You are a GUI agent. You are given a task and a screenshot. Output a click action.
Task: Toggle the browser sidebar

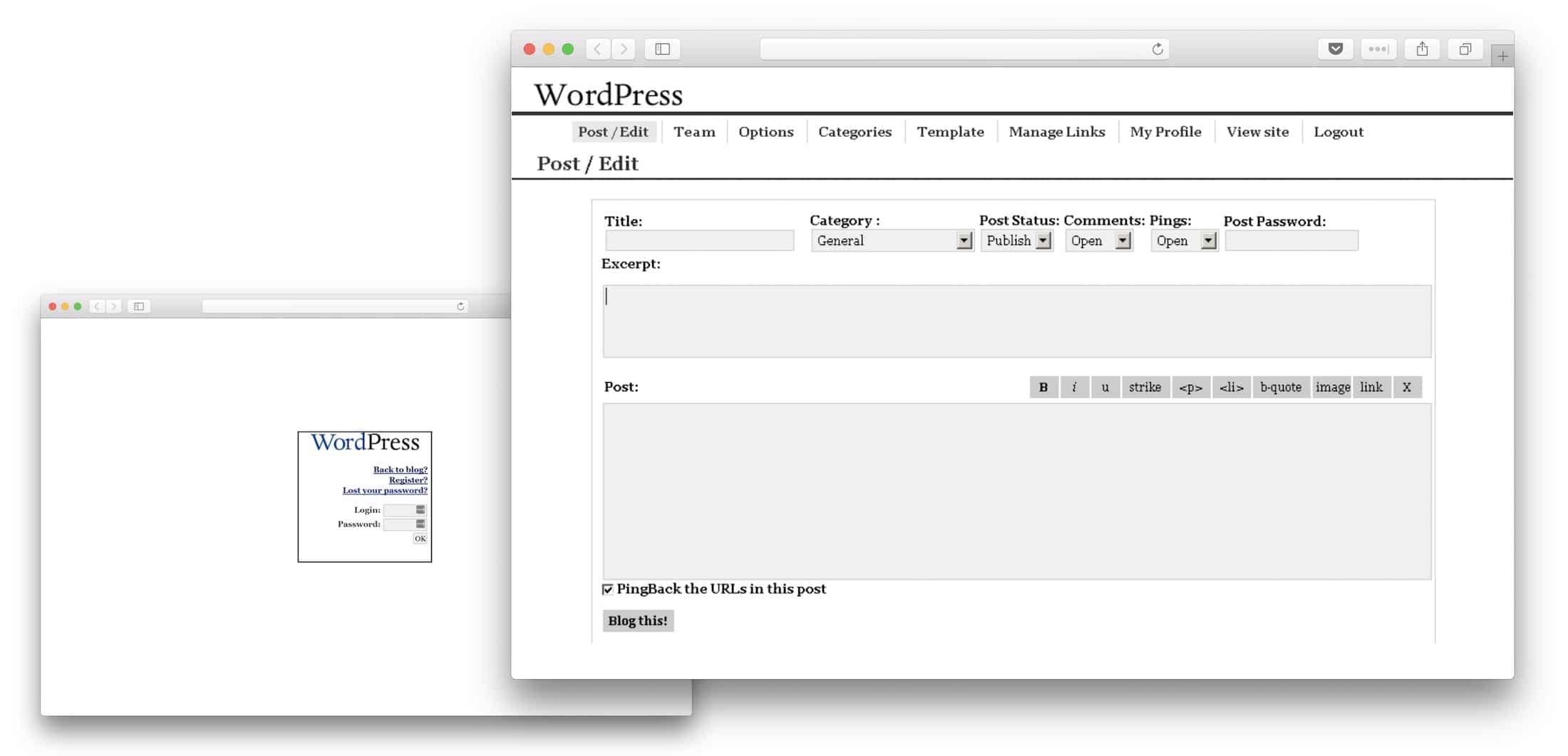[661, 48]
